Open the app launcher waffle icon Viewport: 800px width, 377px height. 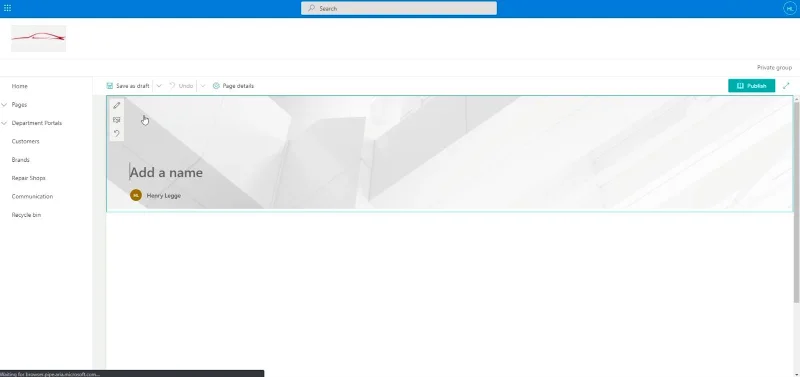coord(7,8)
